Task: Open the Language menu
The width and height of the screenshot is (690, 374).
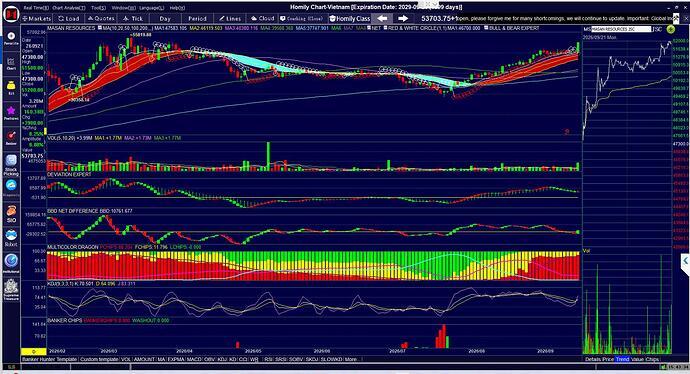Action: point(151,8)
